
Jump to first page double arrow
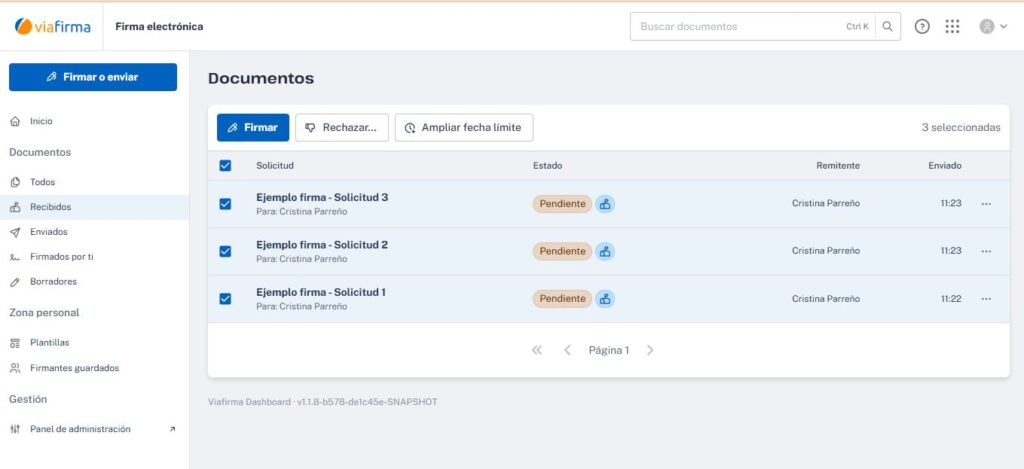pos(537,350)
